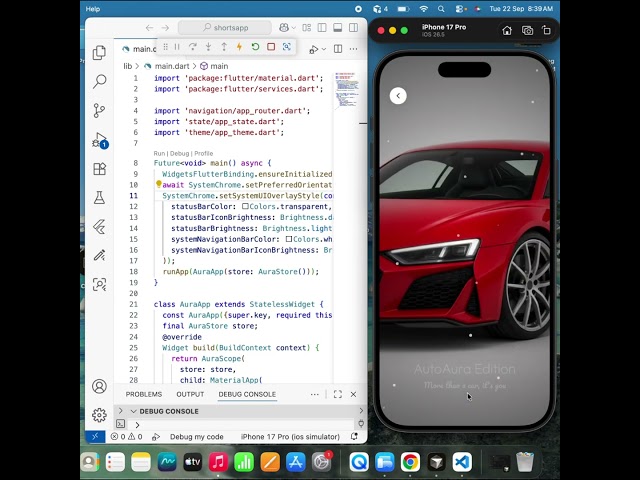Open the panel More Actions ellipsis
This screenshot has width=640, height=480.
click(314, 394)
